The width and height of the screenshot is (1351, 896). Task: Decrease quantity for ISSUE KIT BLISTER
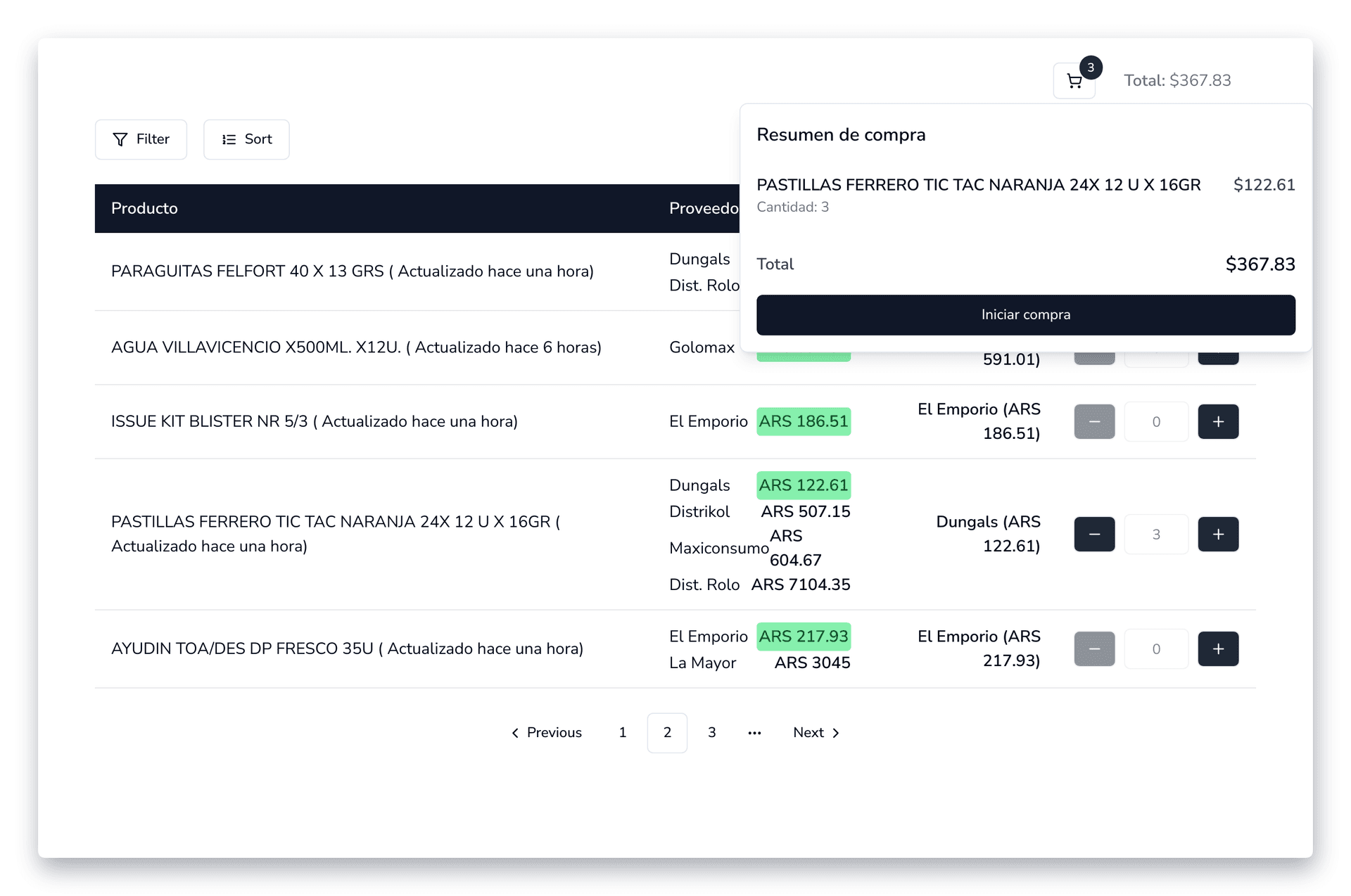1094,421
